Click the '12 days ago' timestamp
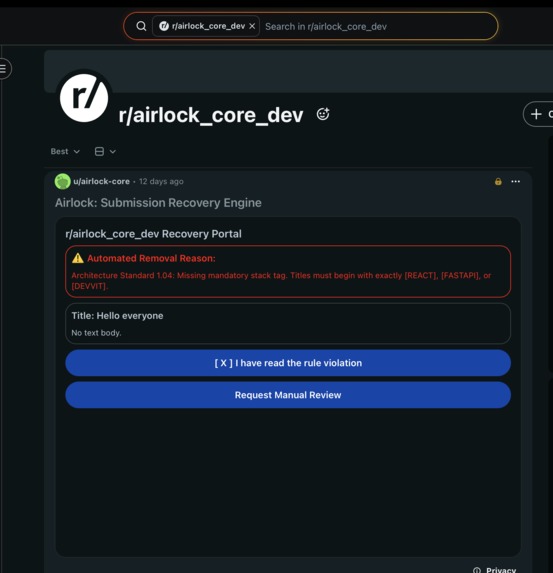 coord(161,181)
